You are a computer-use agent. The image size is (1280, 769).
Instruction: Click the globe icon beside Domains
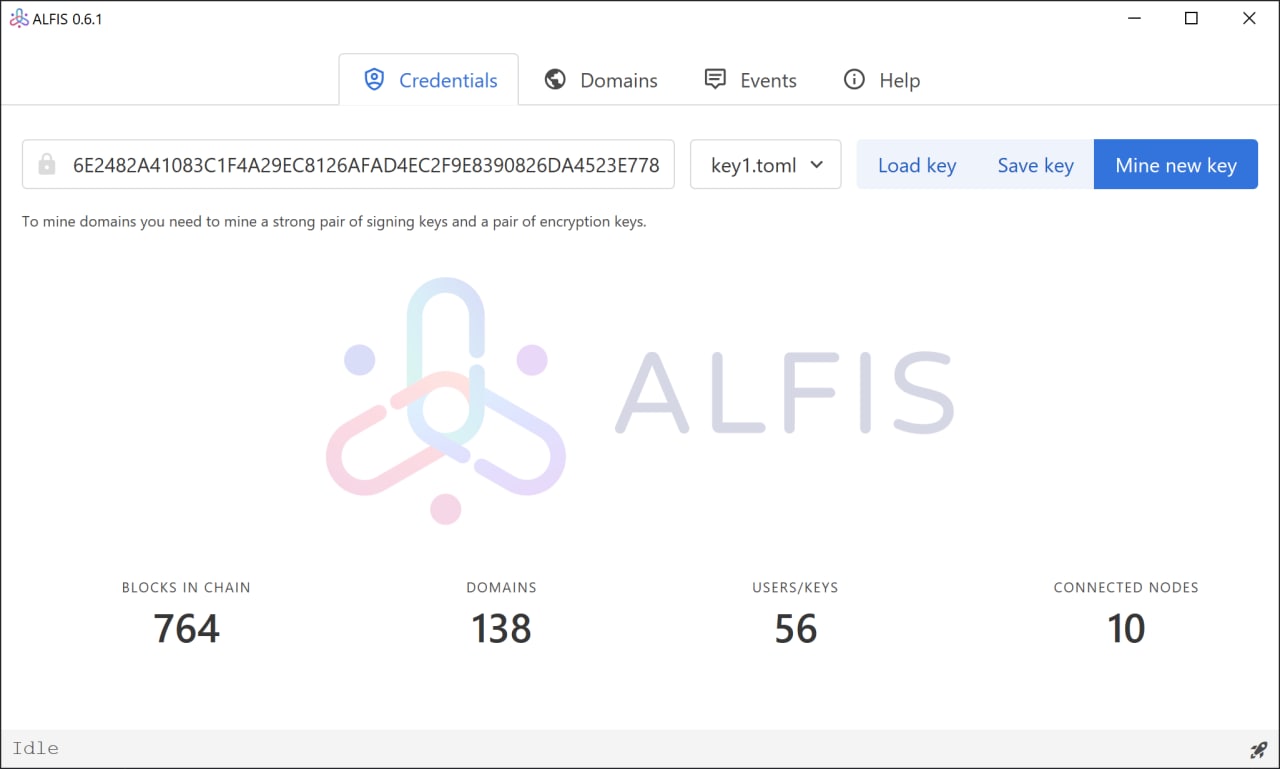click(555, 80)
